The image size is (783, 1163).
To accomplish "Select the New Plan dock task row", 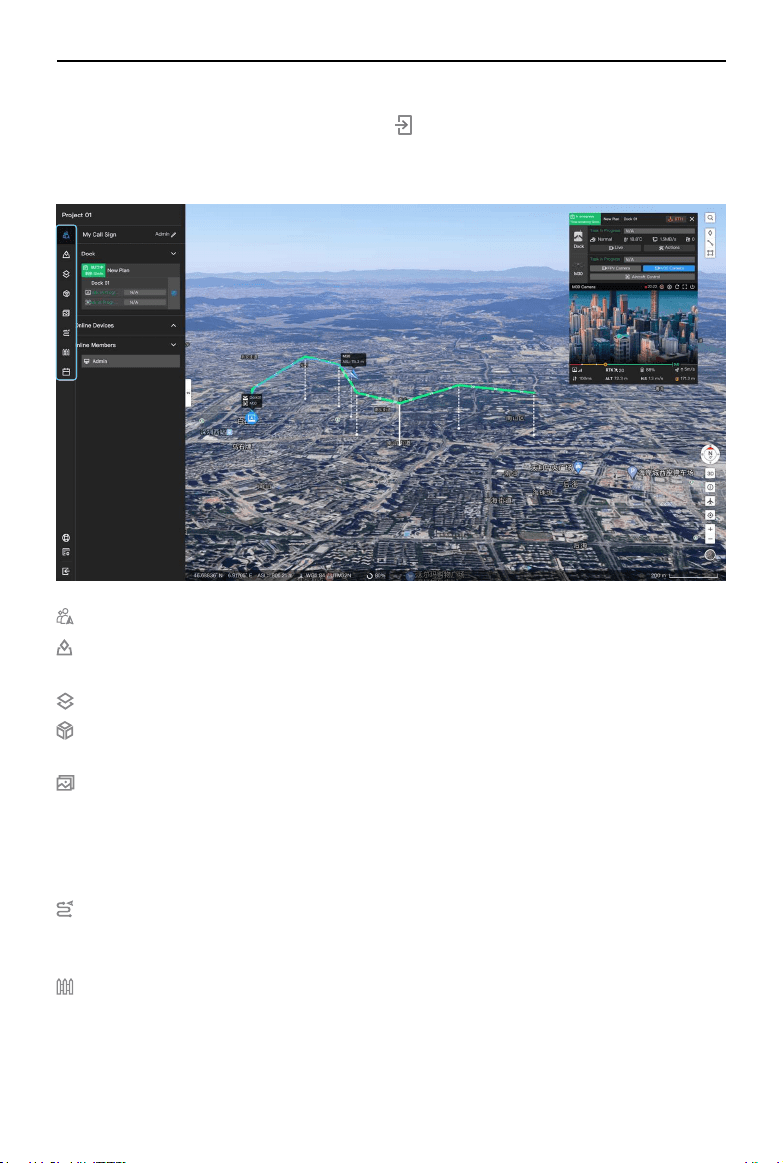I will (130, 271).
